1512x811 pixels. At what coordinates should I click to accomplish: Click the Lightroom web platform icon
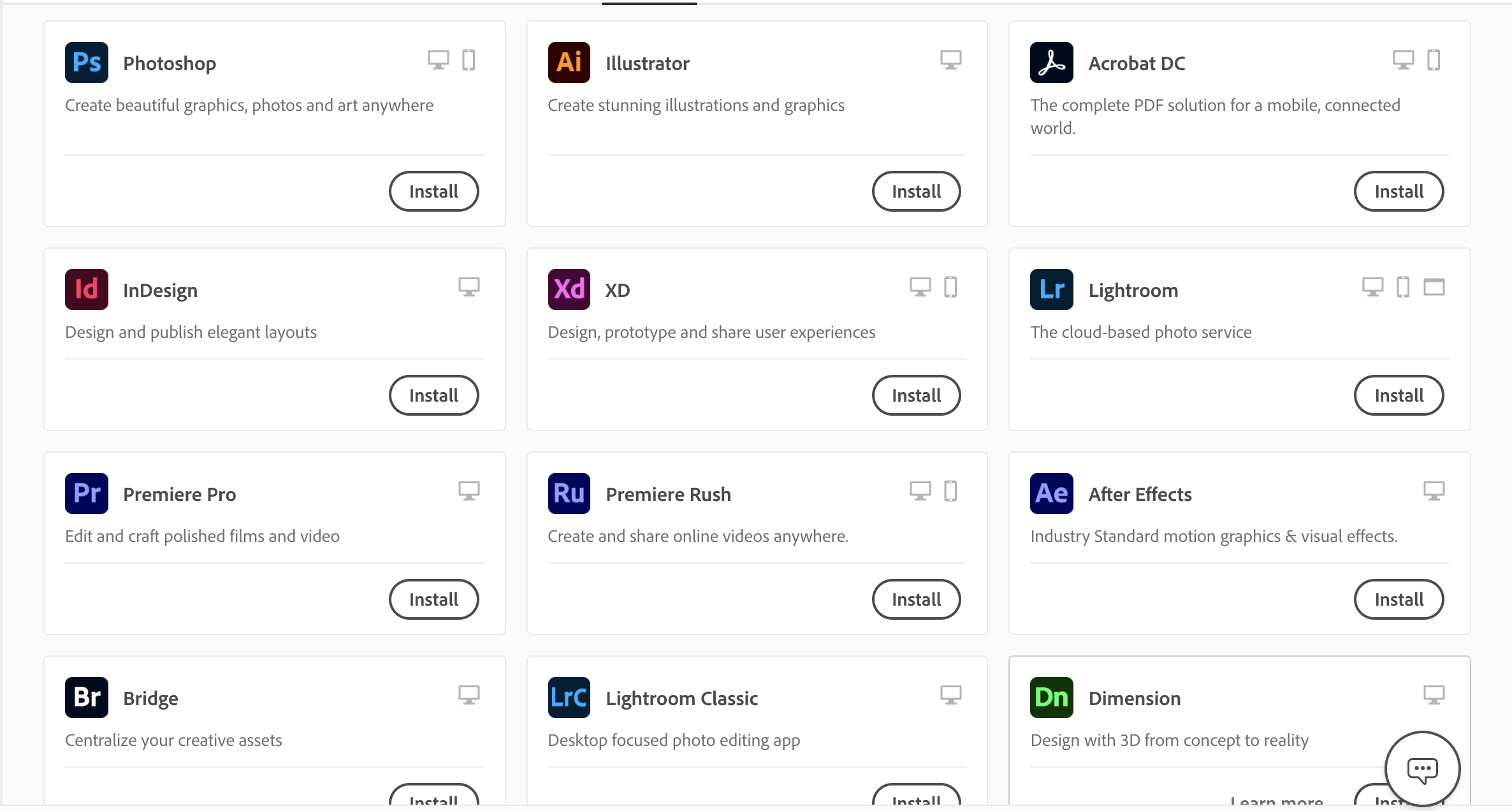tap(1434, 288)
